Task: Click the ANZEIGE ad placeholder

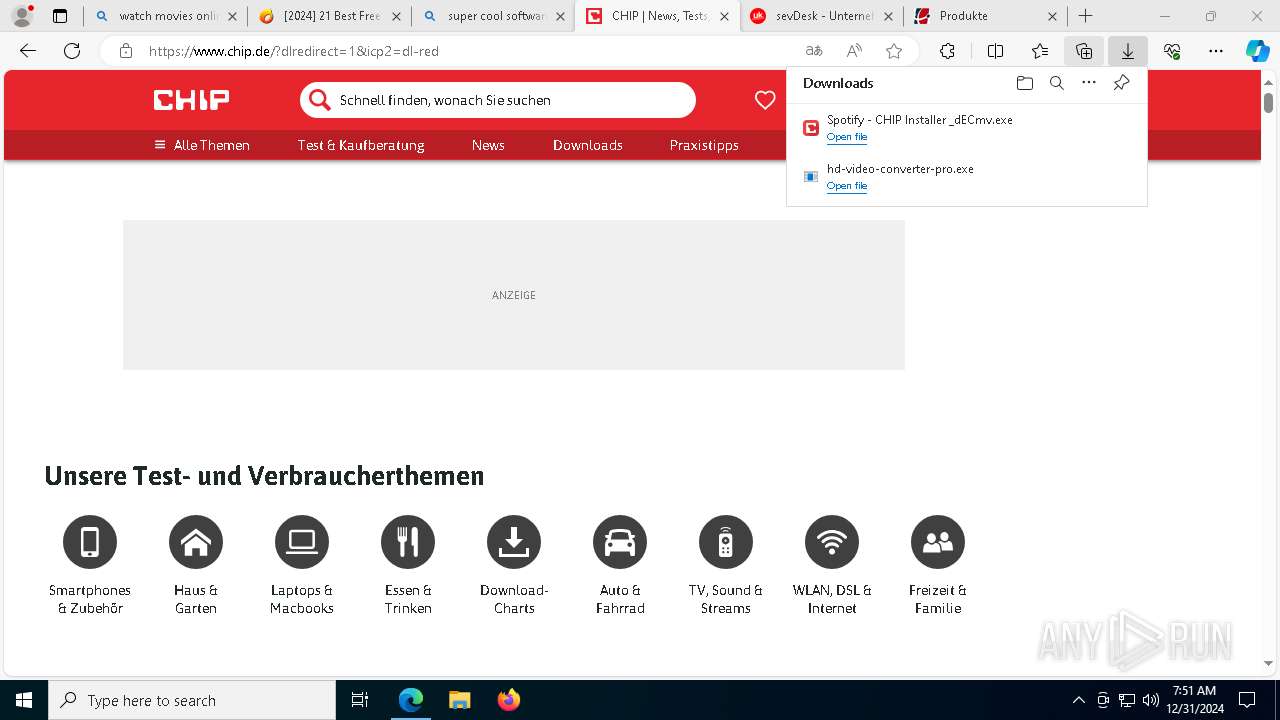Action: (x=514, y=295)
